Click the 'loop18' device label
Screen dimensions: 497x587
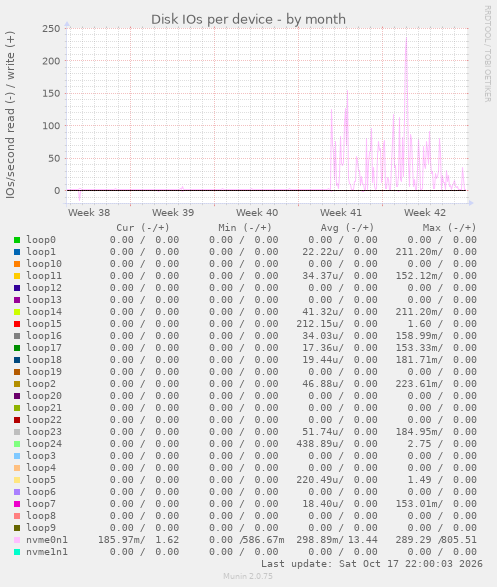tap(44, 360)
